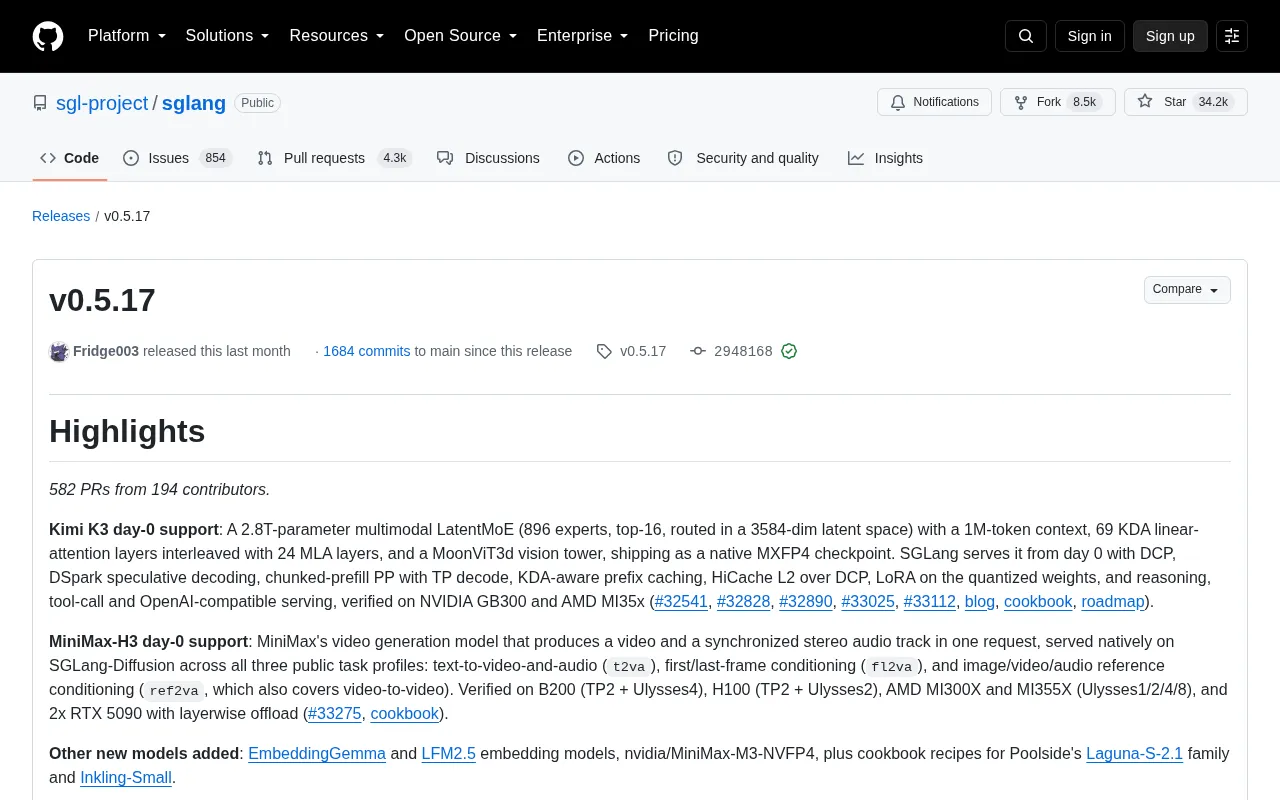Expand the Platform menu

click(x=127, y=36)
